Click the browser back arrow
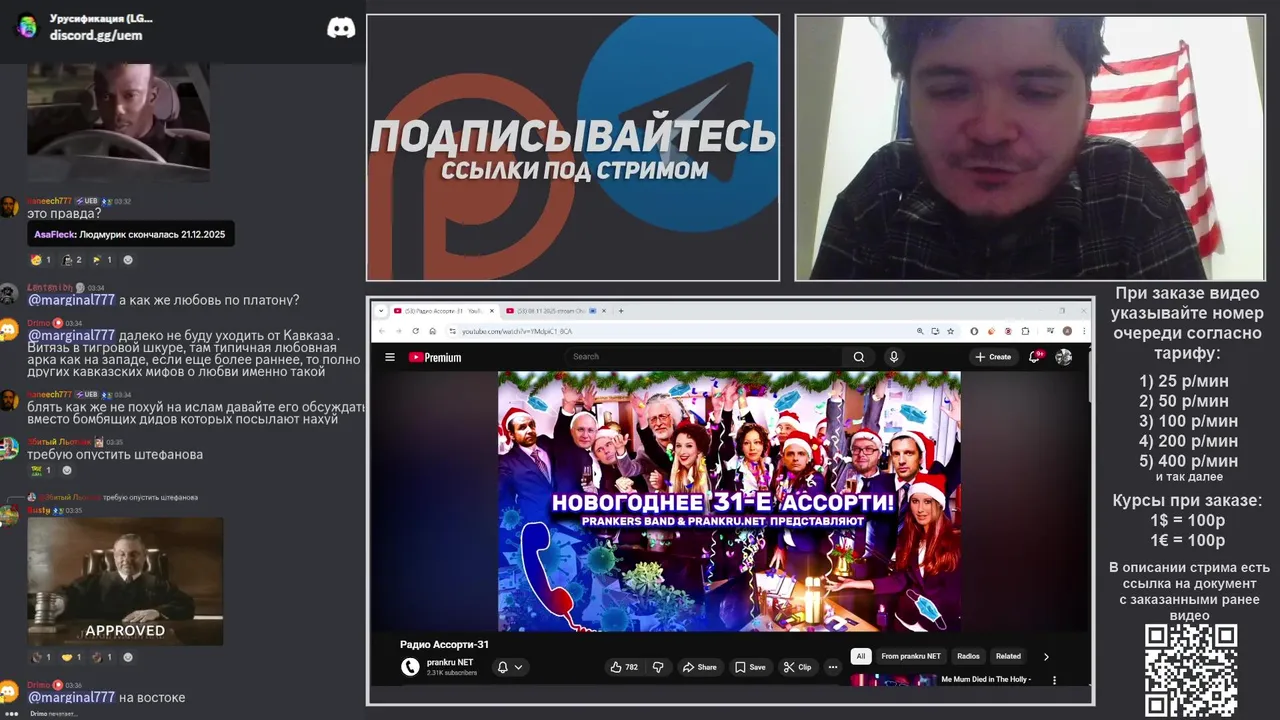Viewport: 1280px width, 720px height. click(381, 331)
